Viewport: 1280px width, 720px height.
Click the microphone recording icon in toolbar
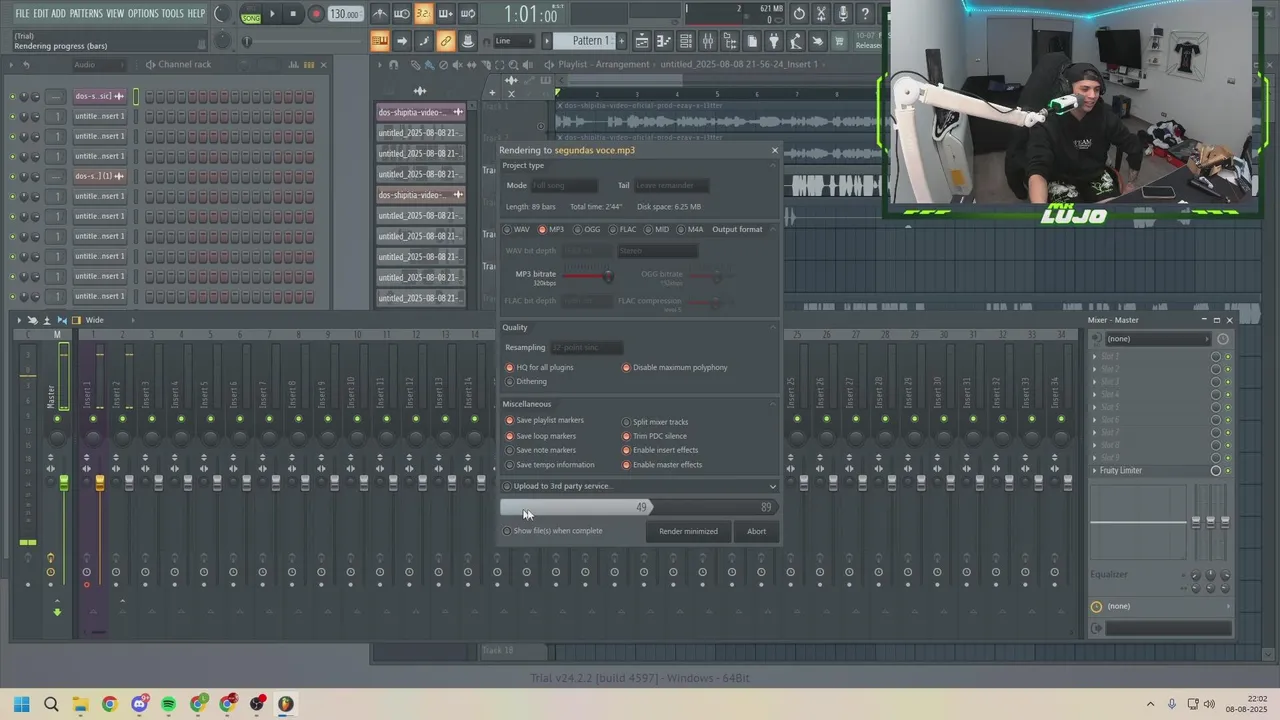(x=843, y=14)
